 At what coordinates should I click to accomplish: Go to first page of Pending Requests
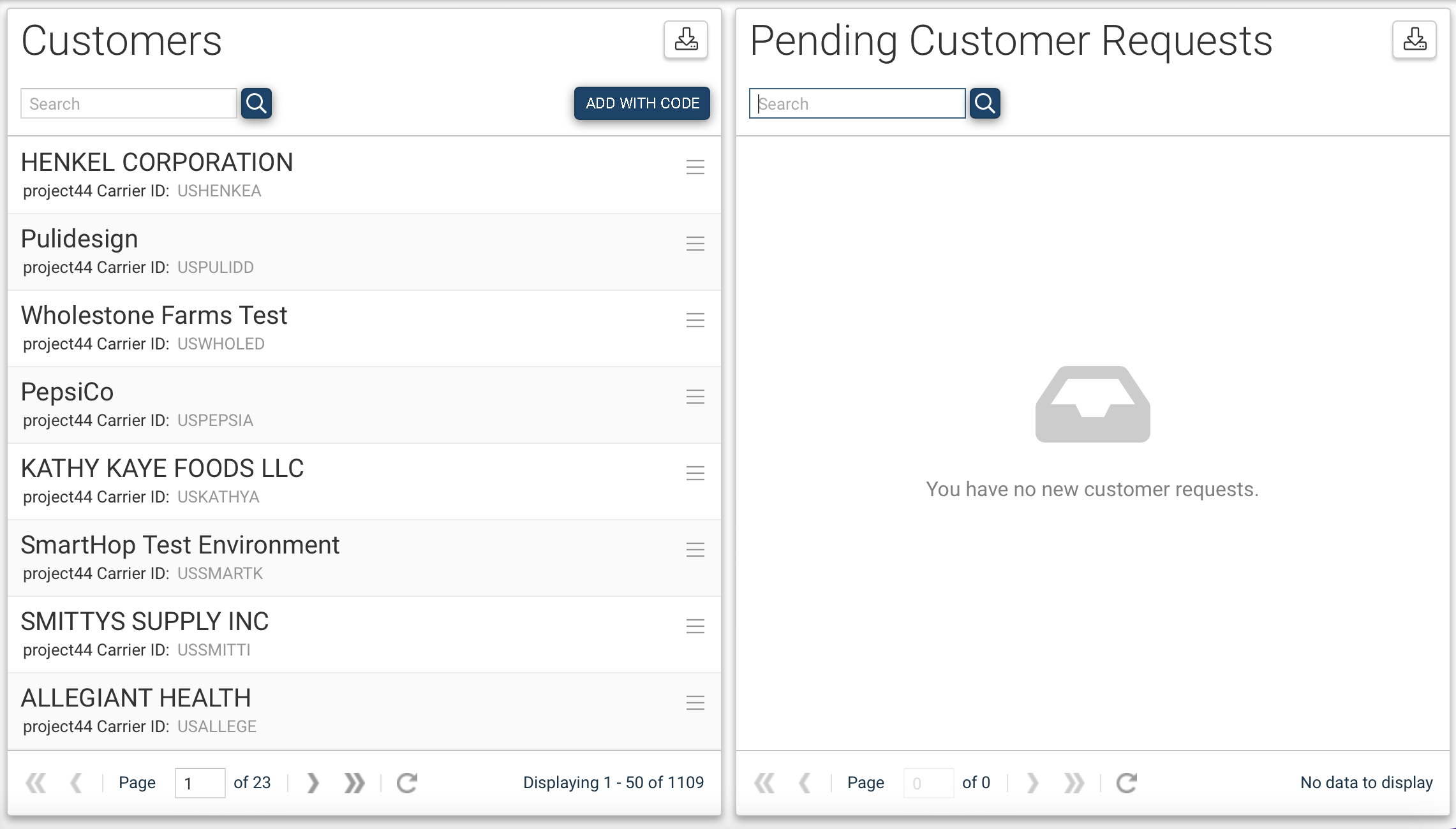coord(764,782)
